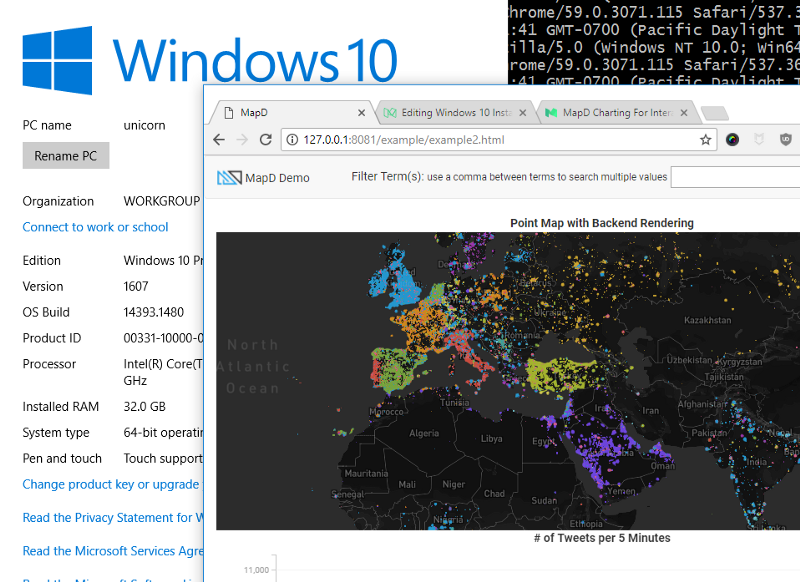The image size is (800, 582).
Task: Click the address bar URL
Action: pos(404,140)
